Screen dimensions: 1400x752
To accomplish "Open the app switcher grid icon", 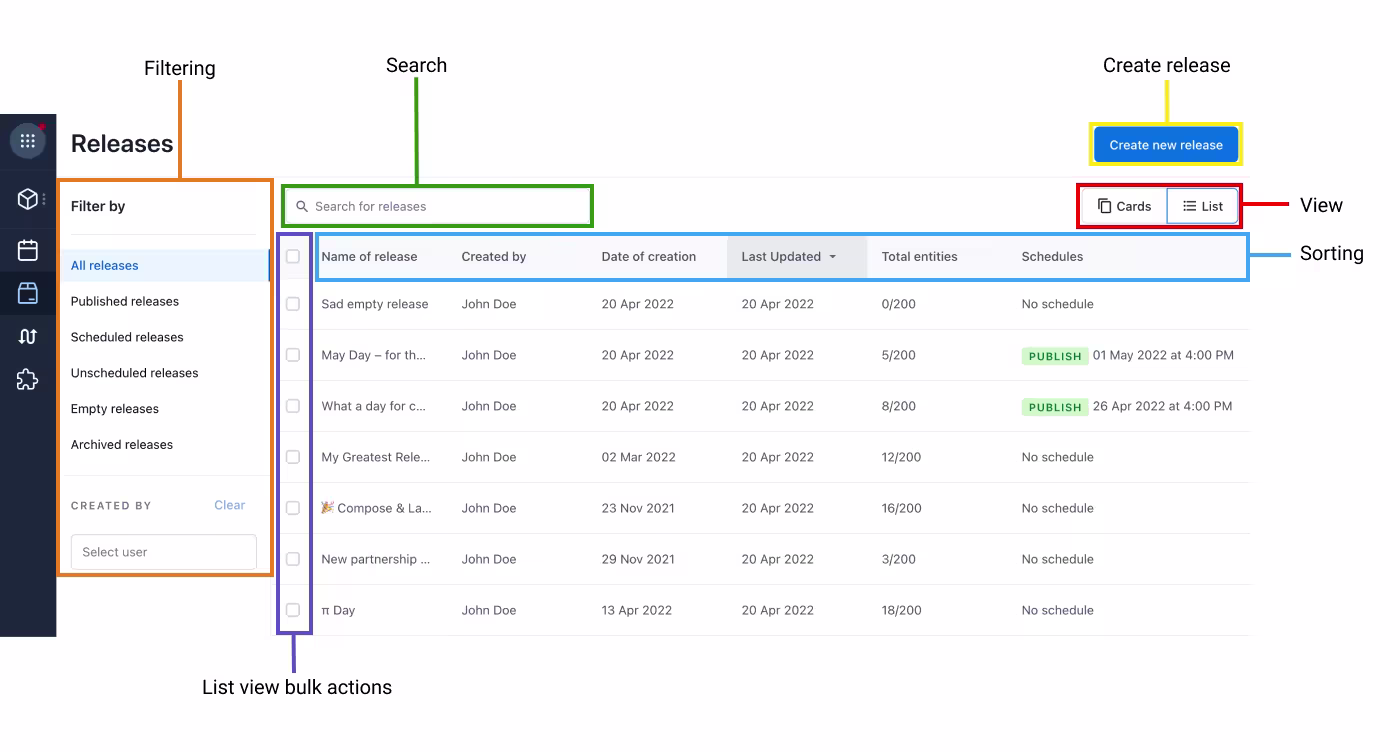I will (x=28, y=141).
